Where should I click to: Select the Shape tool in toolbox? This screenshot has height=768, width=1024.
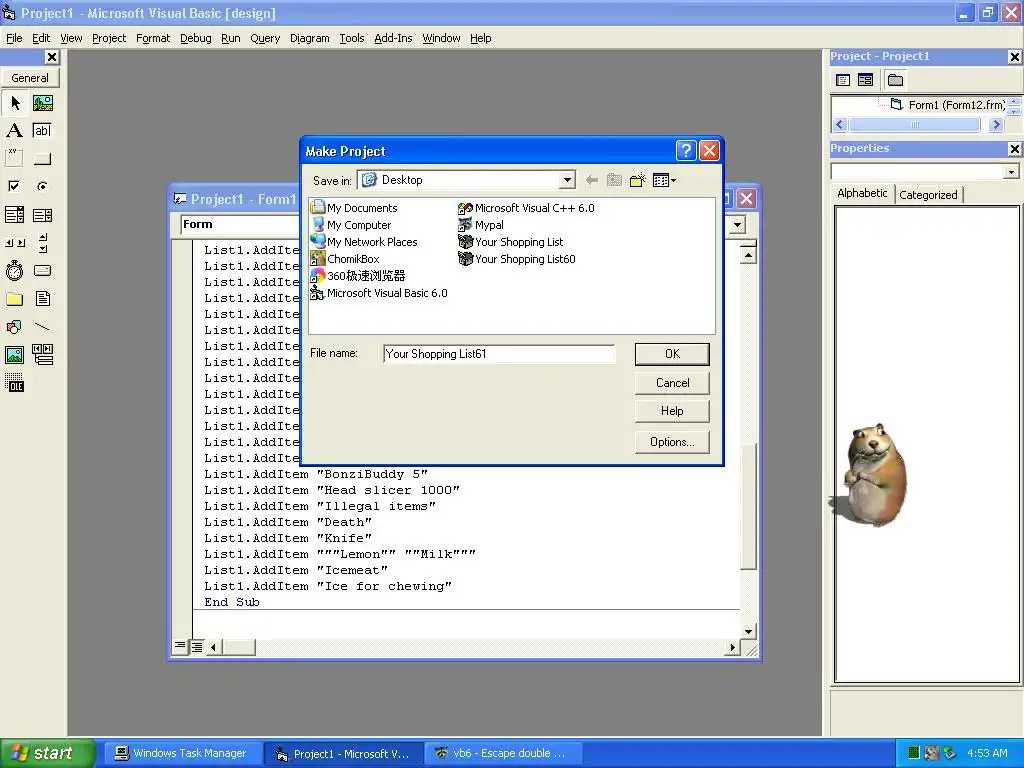[14, 327]
